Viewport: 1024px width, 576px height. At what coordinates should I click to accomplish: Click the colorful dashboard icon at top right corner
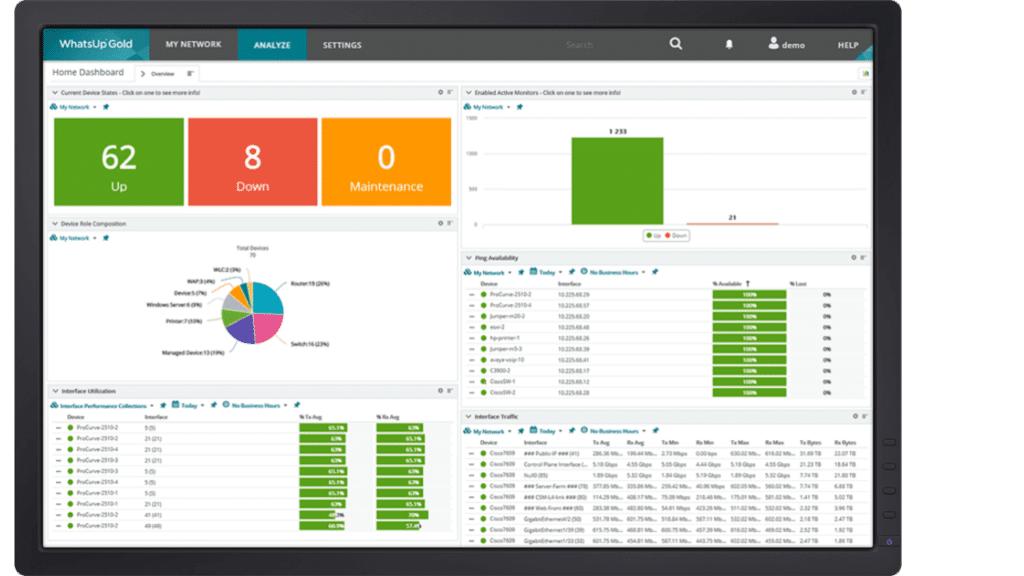coord(865,73)
